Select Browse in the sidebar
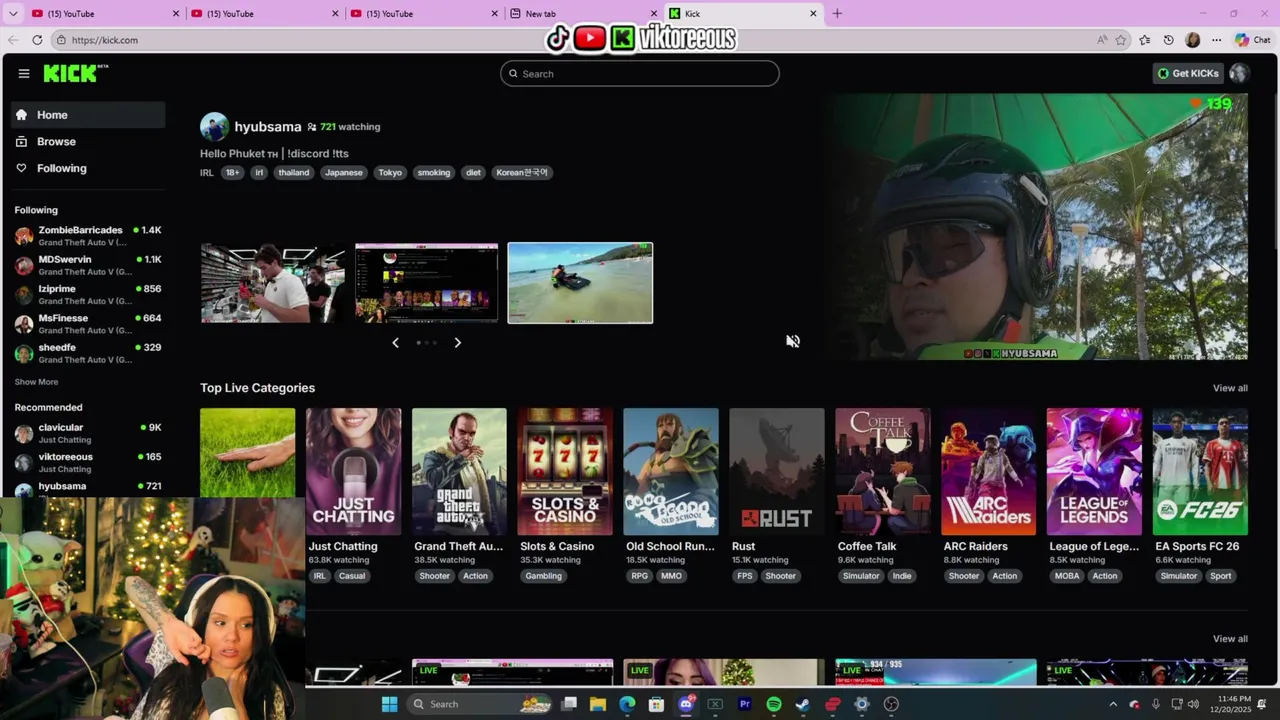The width and height of the screenshot is (1280, 720). [88, 142]
